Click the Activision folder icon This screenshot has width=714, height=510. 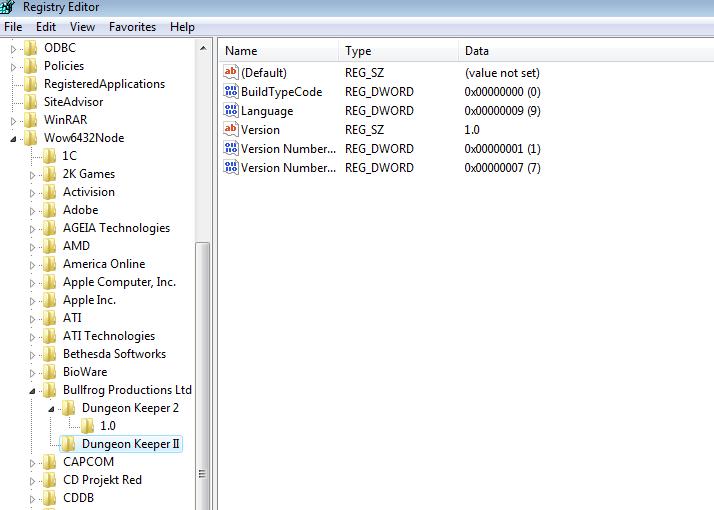49,192
